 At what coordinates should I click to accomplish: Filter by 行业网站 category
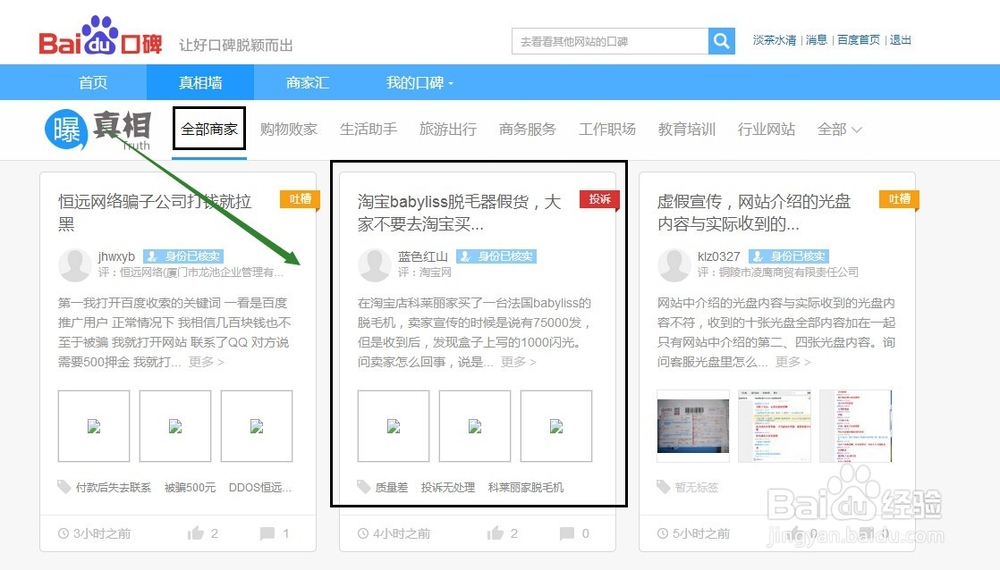point(767,129)
